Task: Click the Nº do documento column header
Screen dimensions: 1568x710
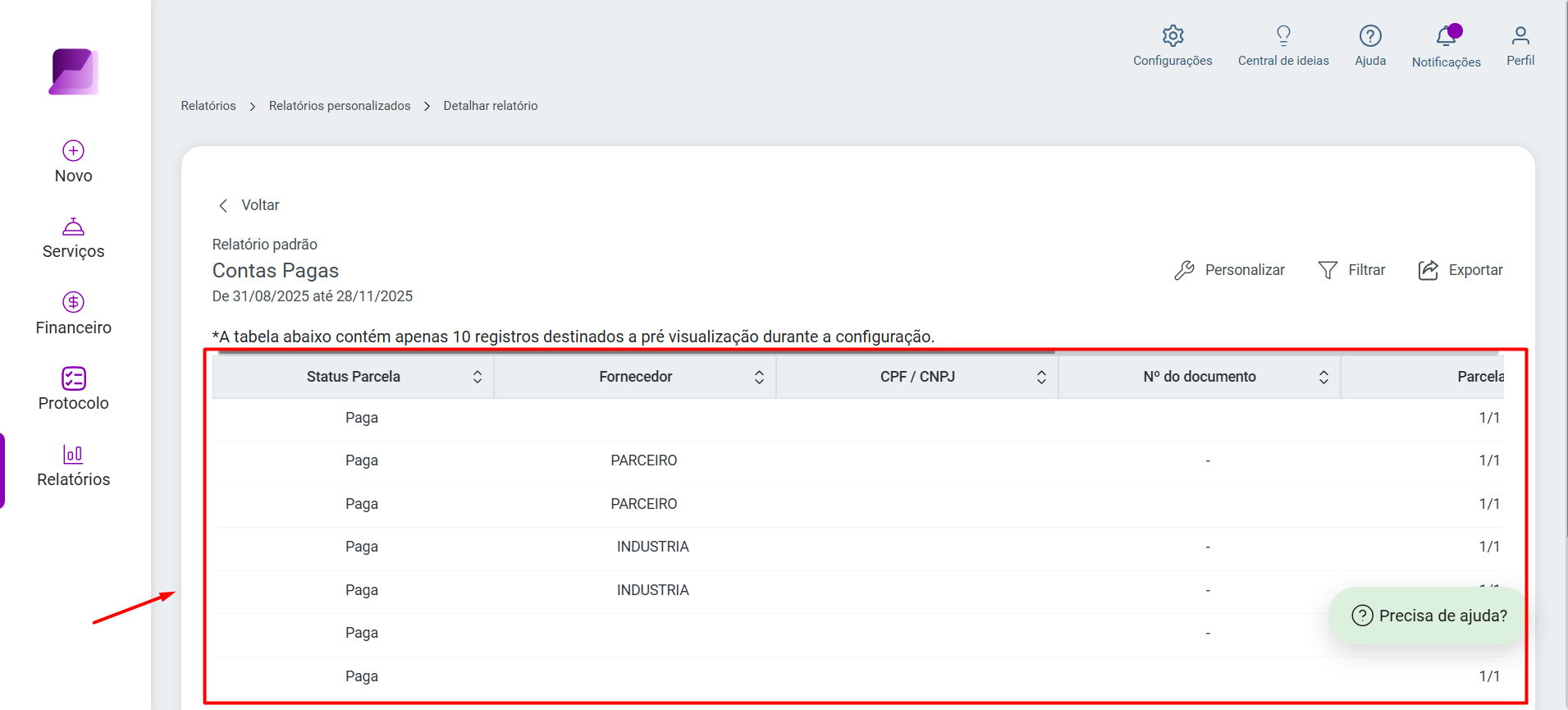Action: 1200,377
